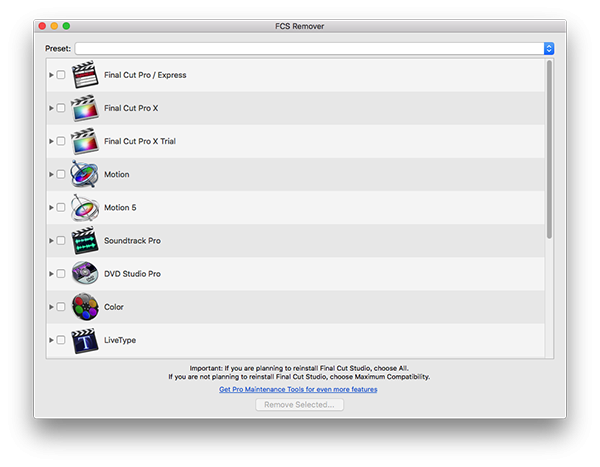This screenshot has height=467, width=600.
Task: Select the Motion checkbox
Action: tap(61, 174)
